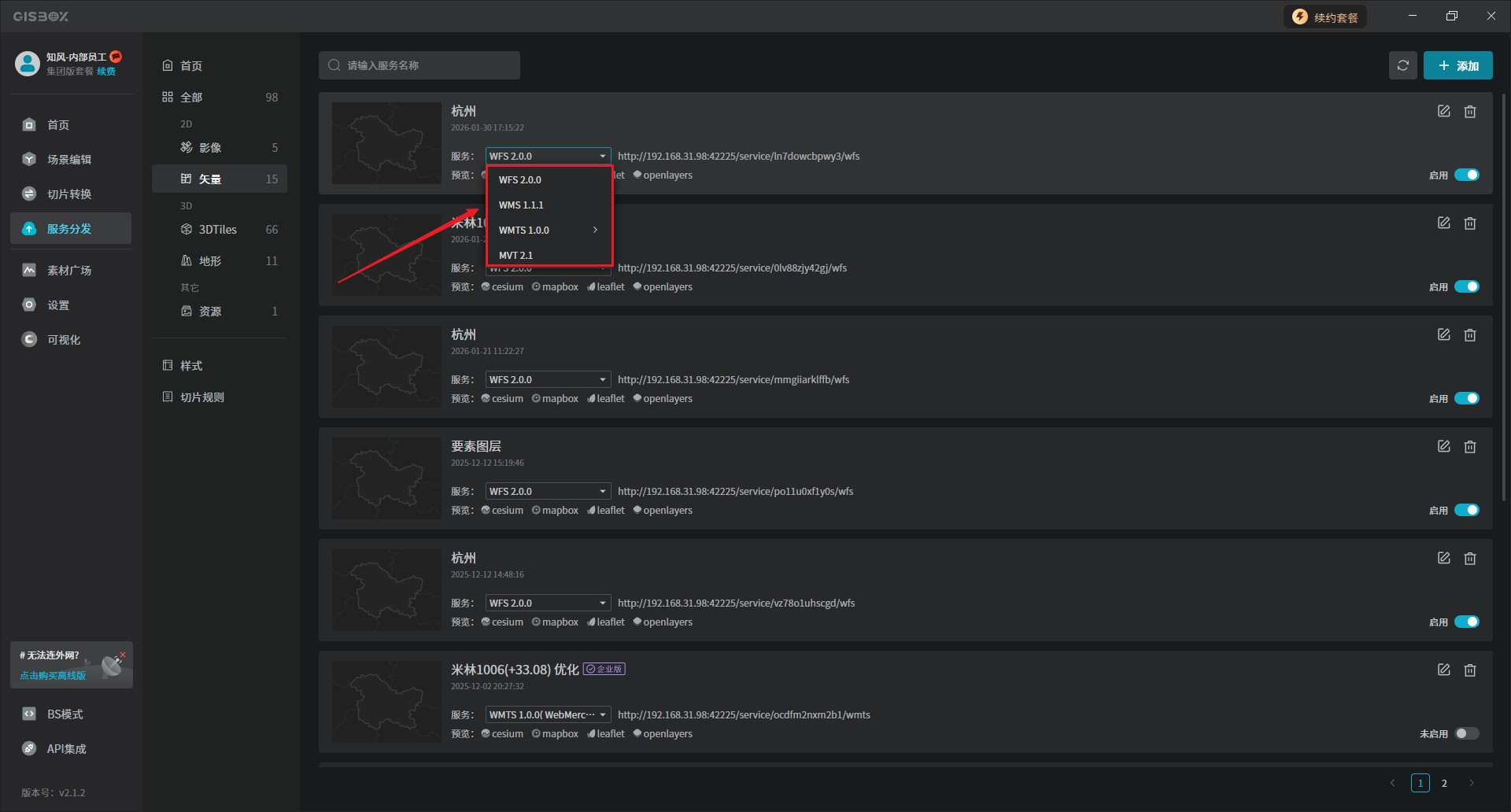The image size is (1511, 812).
Task: Delete the 要素图层 service entry
Action: tap(1469, 447)
